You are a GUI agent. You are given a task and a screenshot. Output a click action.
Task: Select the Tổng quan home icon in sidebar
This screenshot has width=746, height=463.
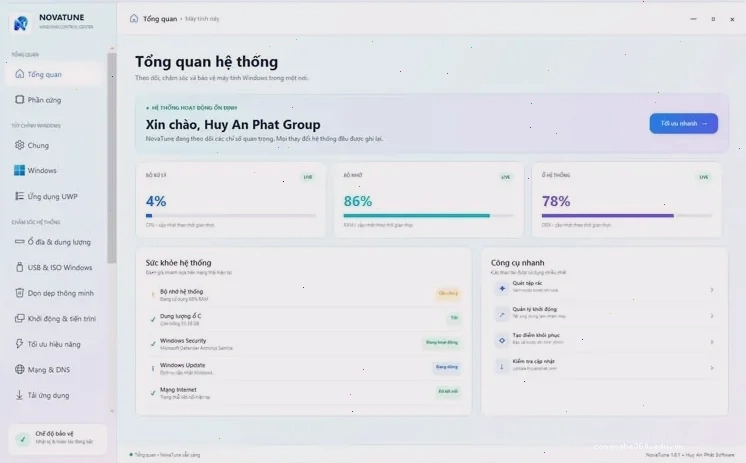pos(20,74)
